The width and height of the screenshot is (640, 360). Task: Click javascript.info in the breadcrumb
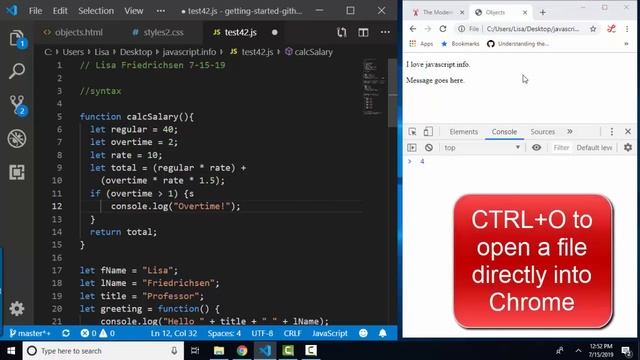[x=189, y=52]
